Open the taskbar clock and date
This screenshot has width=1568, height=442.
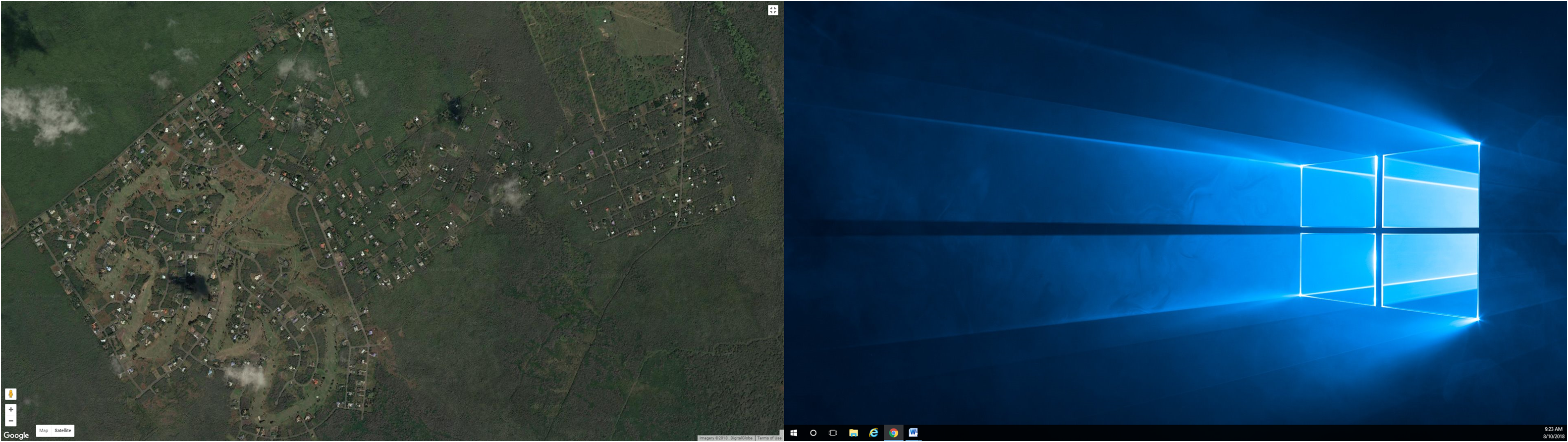(1553, 433)
